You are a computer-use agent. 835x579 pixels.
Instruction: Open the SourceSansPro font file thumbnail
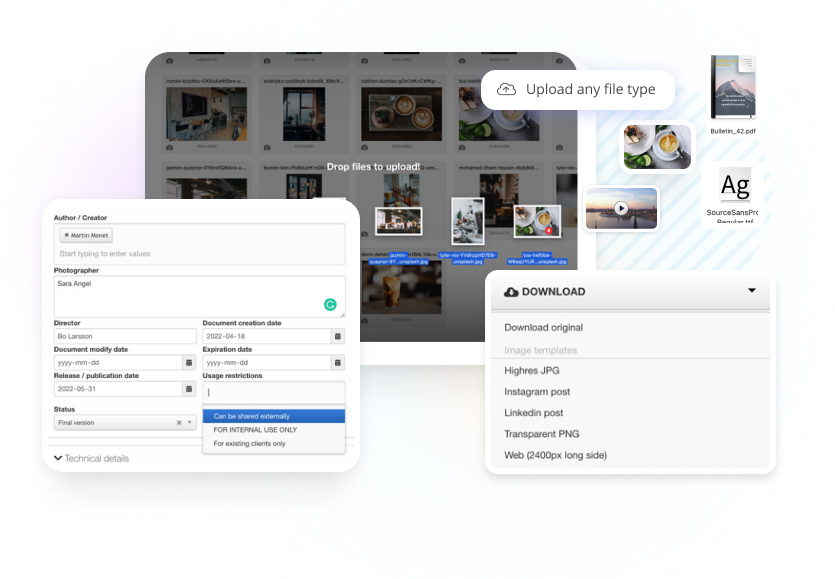[735, 185]
